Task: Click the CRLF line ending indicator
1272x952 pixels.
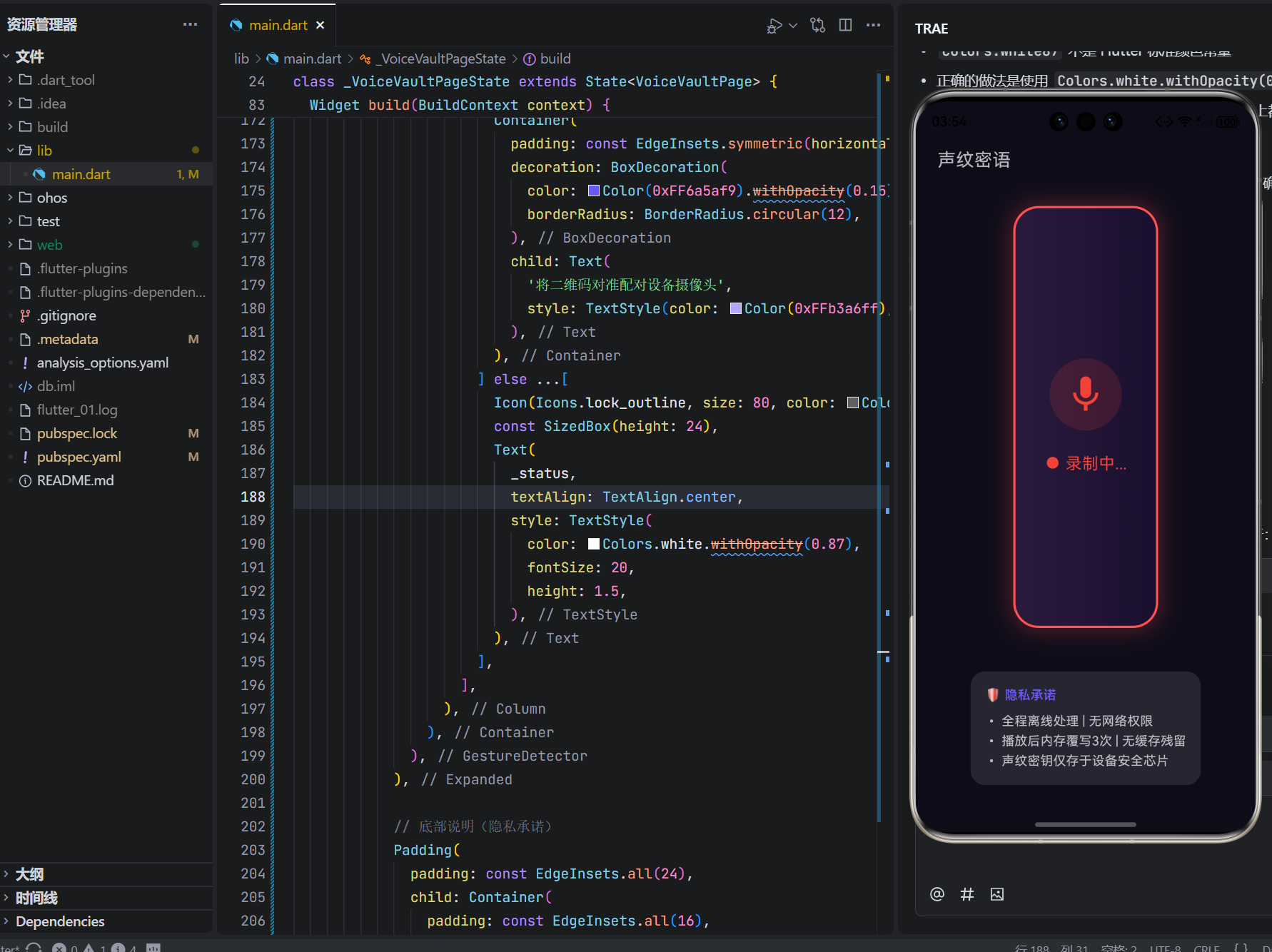Action: pos(1206,948)
